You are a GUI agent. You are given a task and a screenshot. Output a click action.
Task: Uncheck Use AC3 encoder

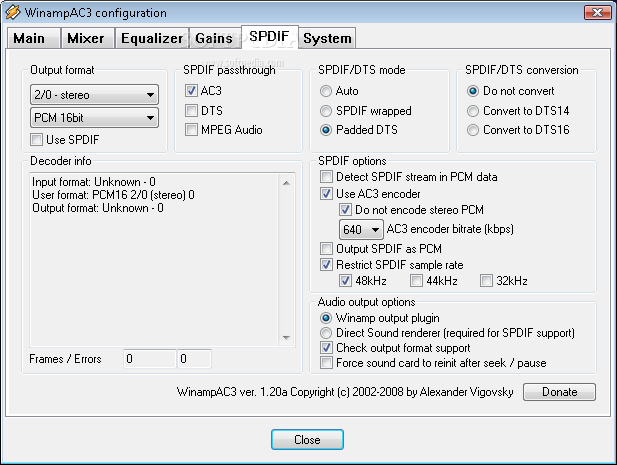[326, 193]
